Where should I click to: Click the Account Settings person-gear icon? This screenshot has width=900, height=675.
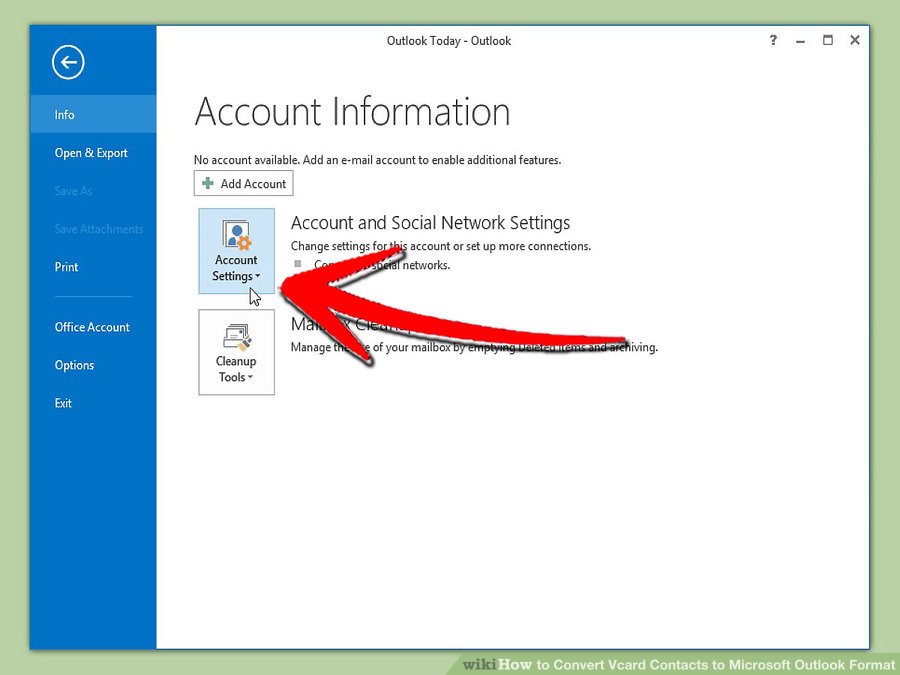237,236
